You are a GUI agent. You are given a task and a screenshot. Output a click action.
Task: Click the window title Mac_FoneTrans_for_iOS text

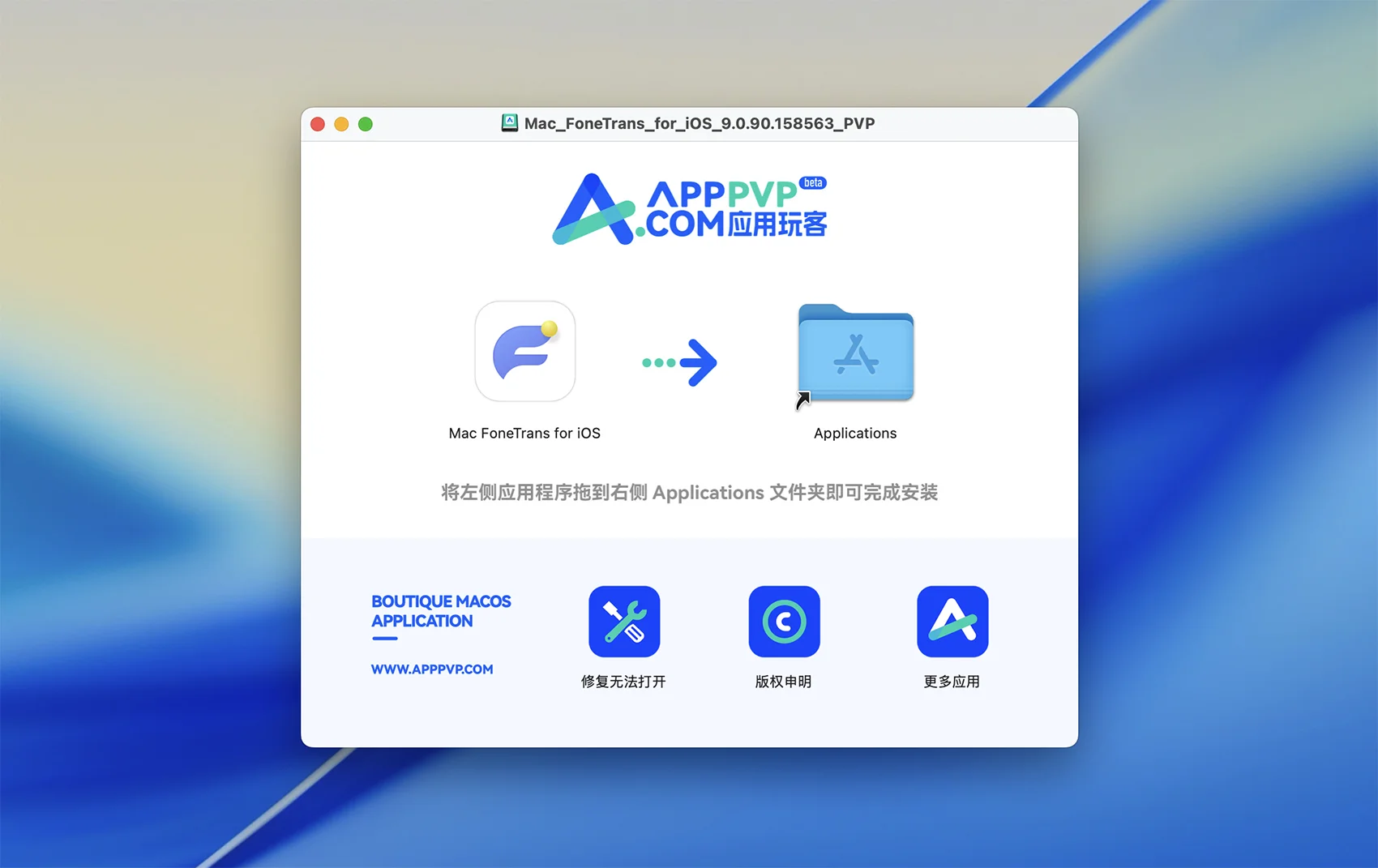[699, 123]
